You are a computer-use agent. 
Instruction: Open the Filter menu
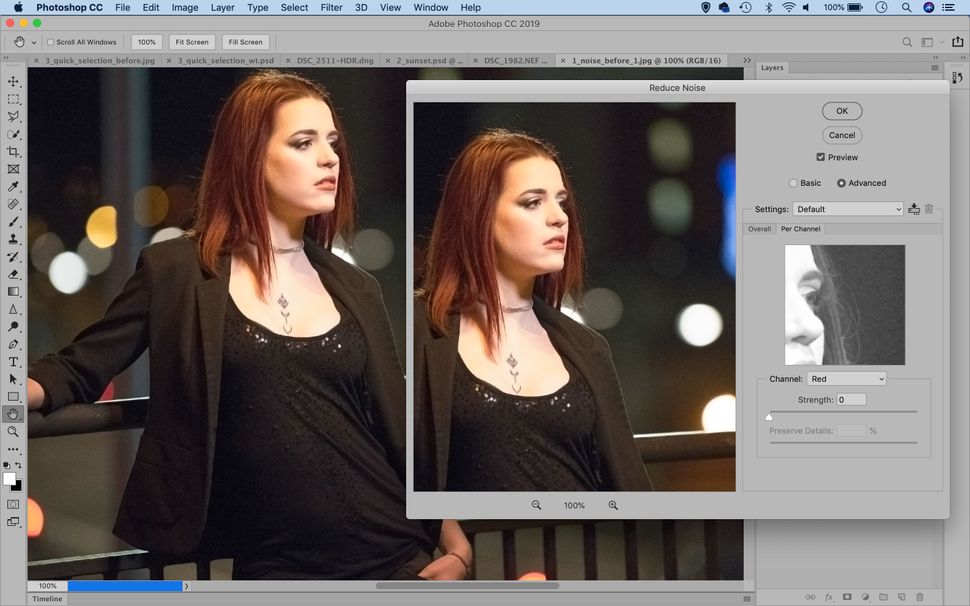tap(331, 7)
